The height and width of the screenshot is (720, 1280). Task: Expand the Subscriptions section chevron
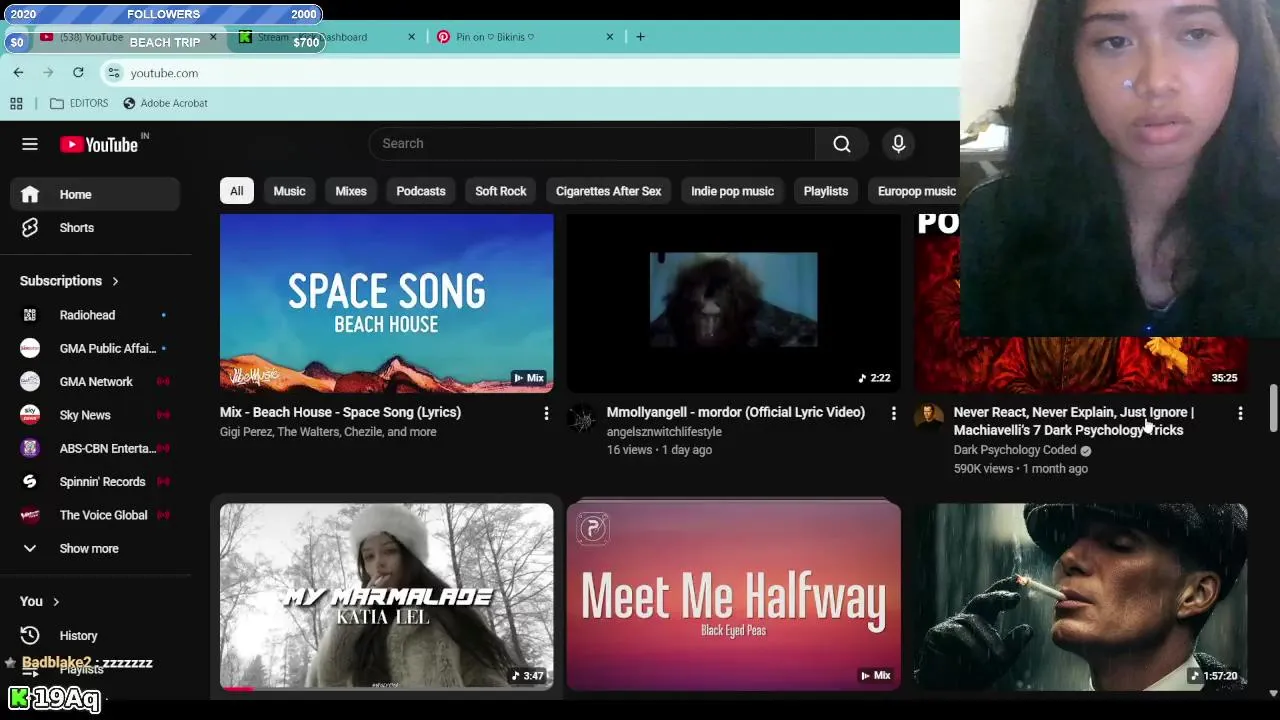(x=115, y=281)
